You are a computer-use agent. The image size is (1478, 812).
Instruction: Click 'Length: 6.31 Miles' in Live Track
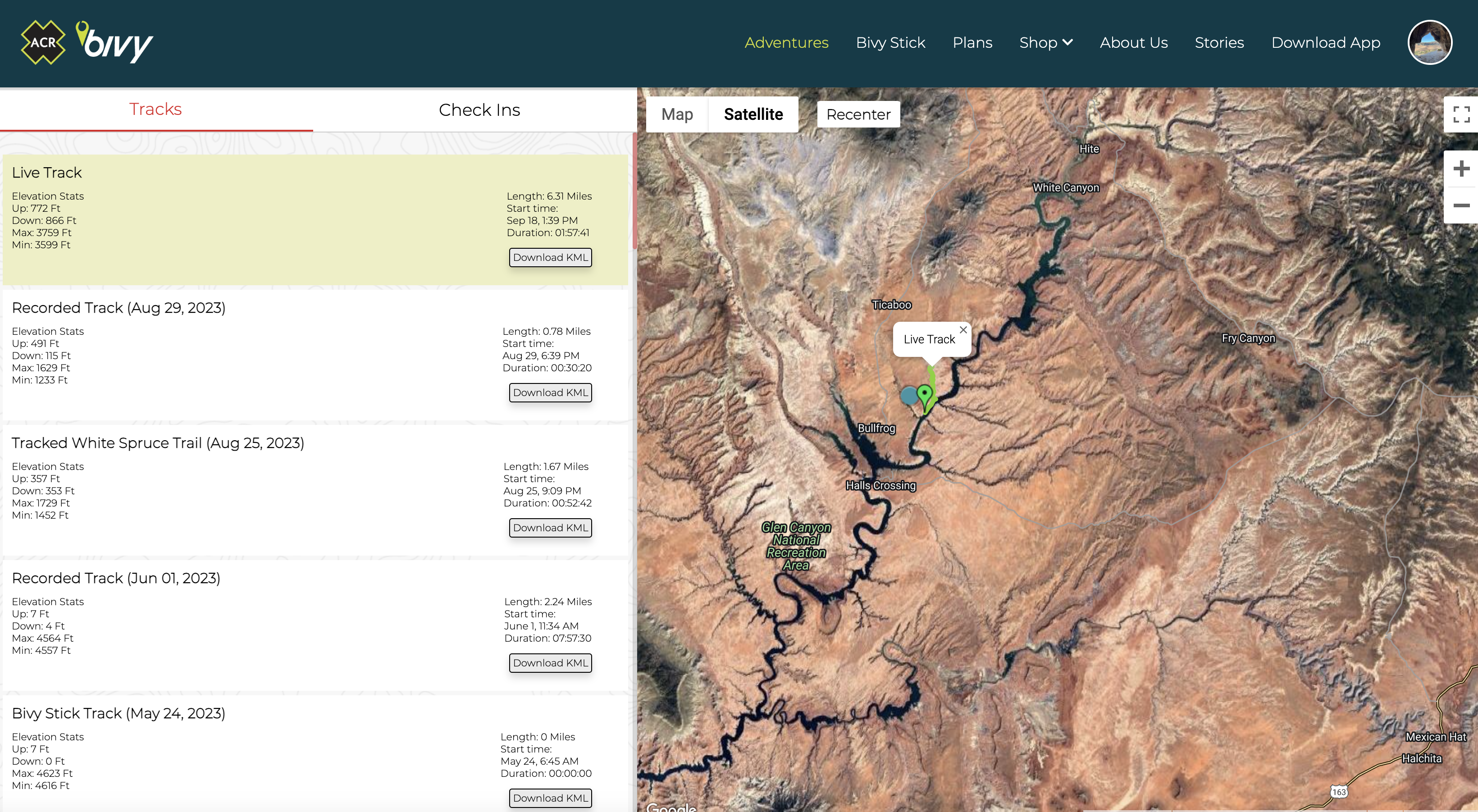(549, 196)
